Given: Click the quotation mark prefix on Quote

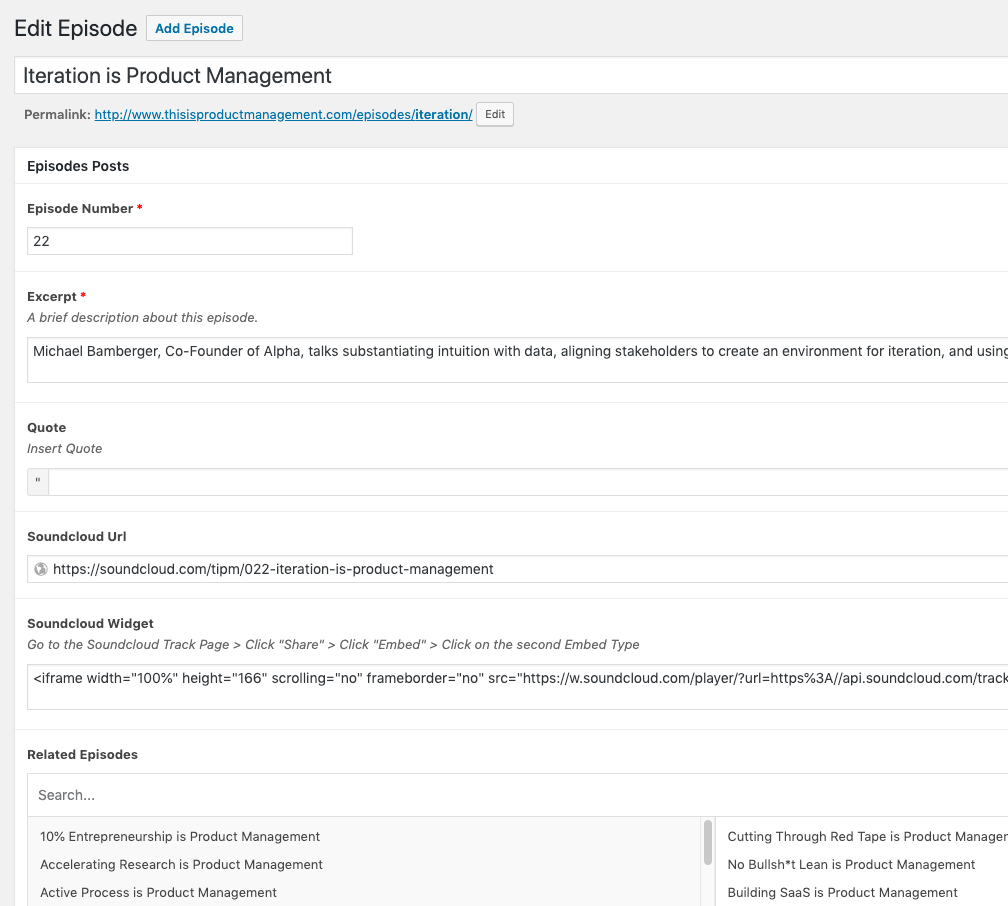Looking at the screenshot, I should click(x=38, y=482).
